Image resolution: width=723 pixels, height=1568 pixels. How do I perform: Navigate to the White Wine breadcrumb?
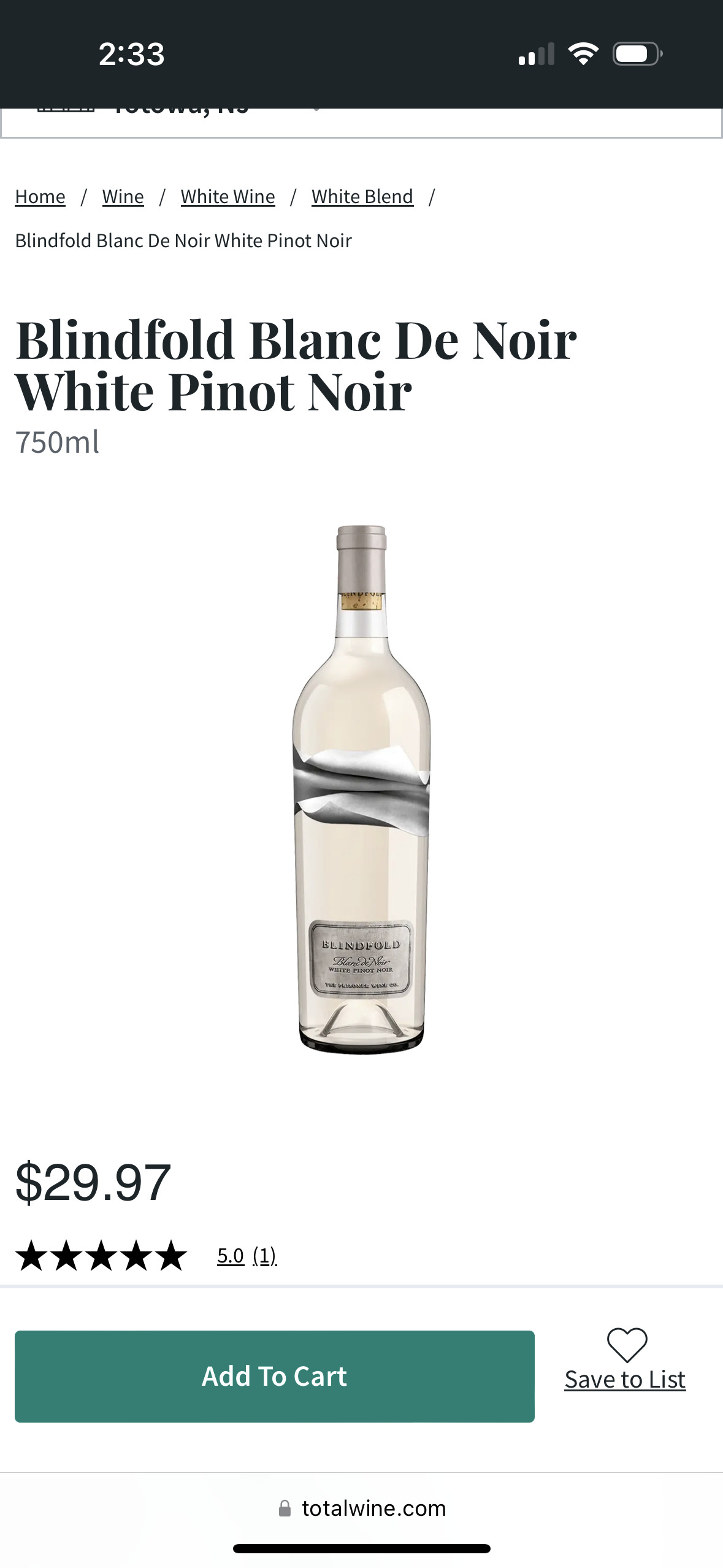coord(228,196)
